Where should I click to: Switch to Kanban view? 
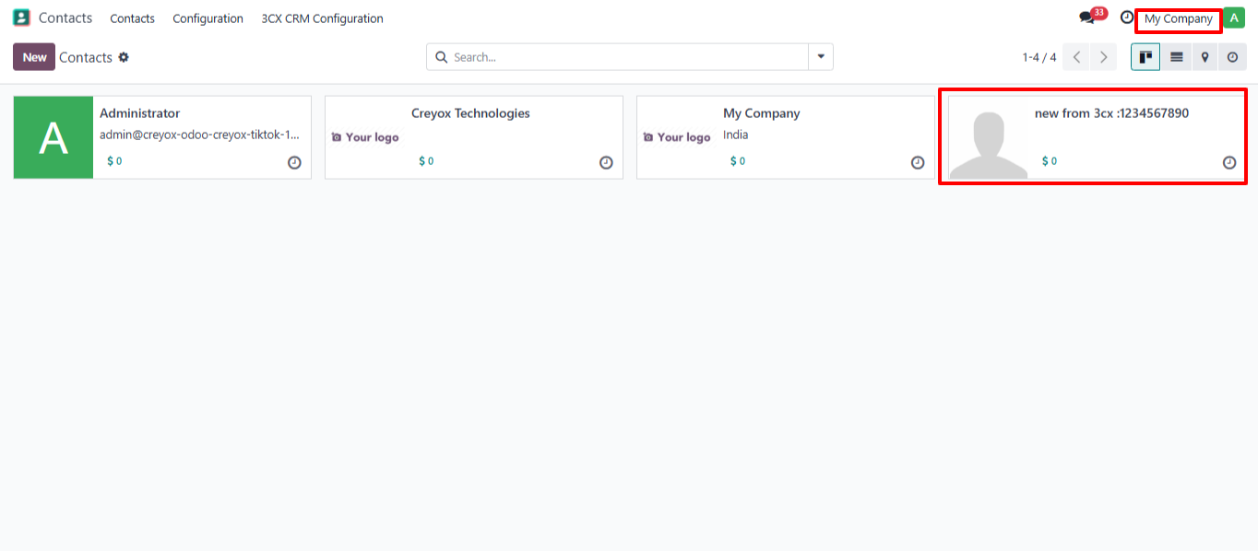pos(1145,57)
